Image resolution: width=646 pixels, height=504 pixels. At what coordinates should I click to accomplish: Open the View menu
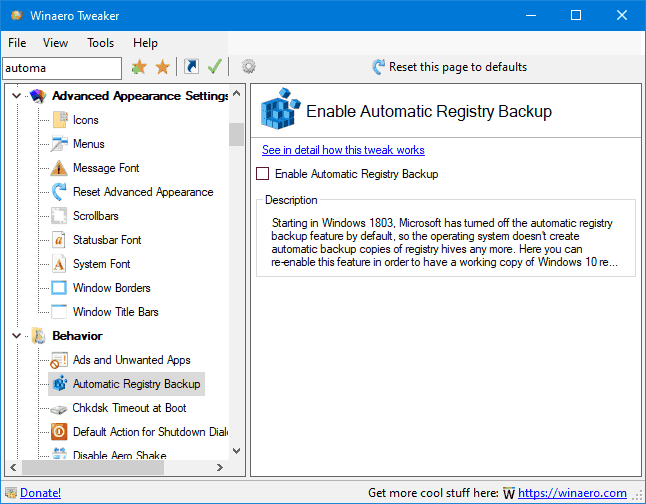point(55,43)
